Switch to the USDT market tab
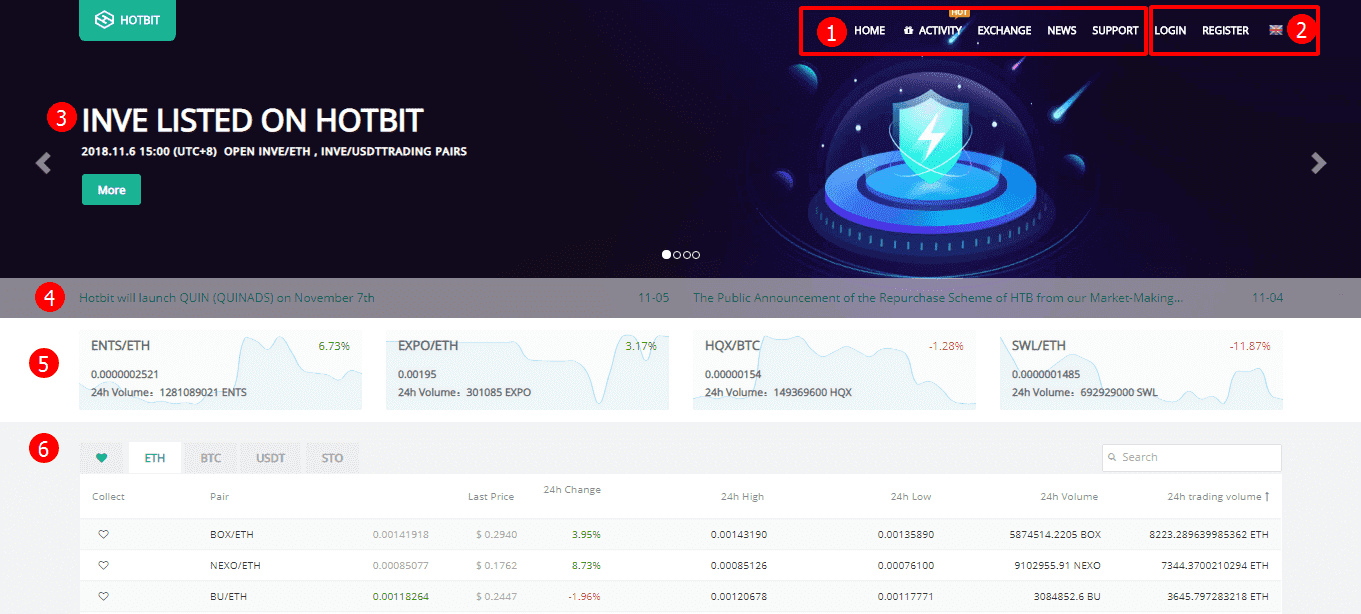1361x614 pixels. tap(271, 458)
